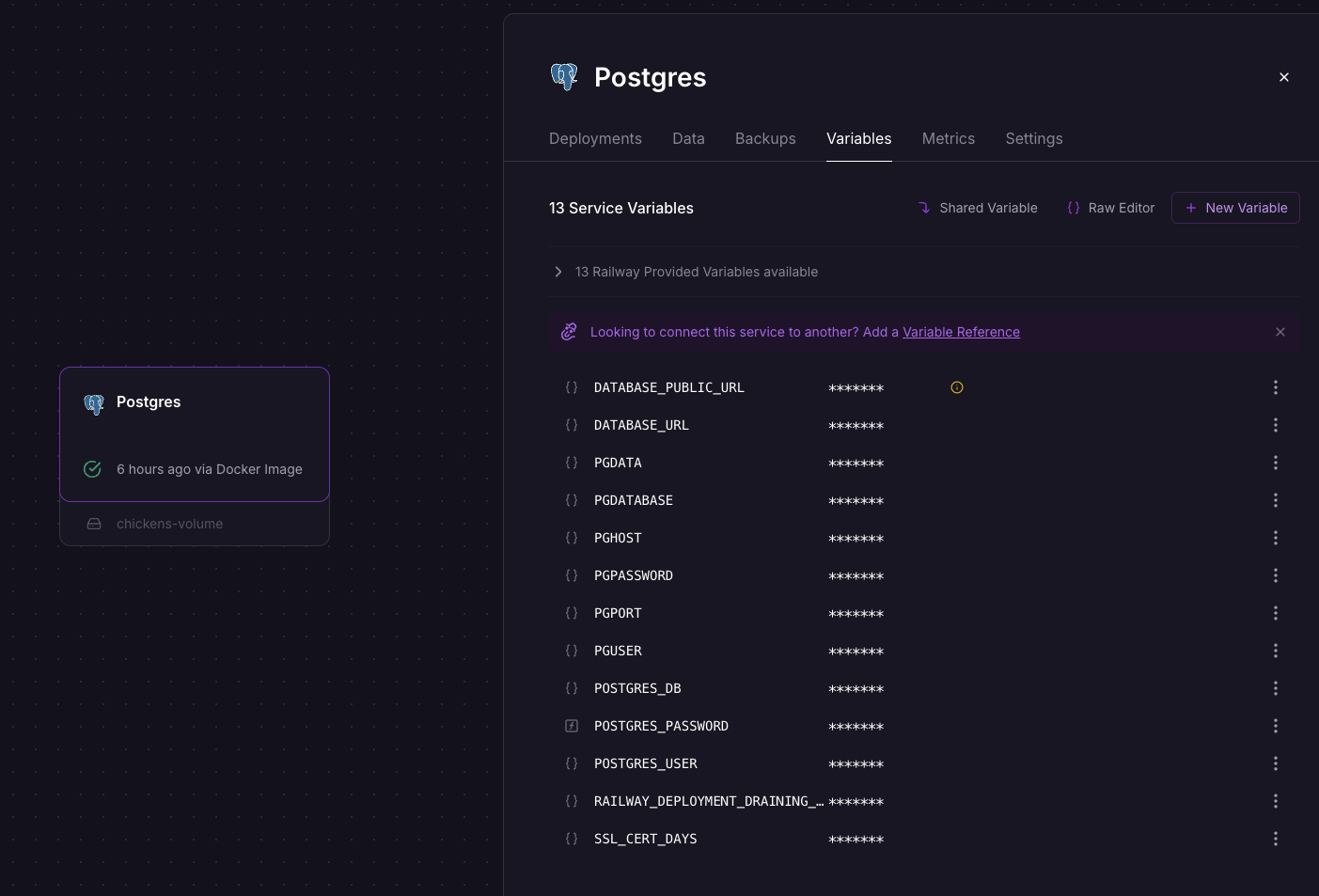Follow the Variable Reference link
Screen dimensions: 1319x896
tap(961, 332)
